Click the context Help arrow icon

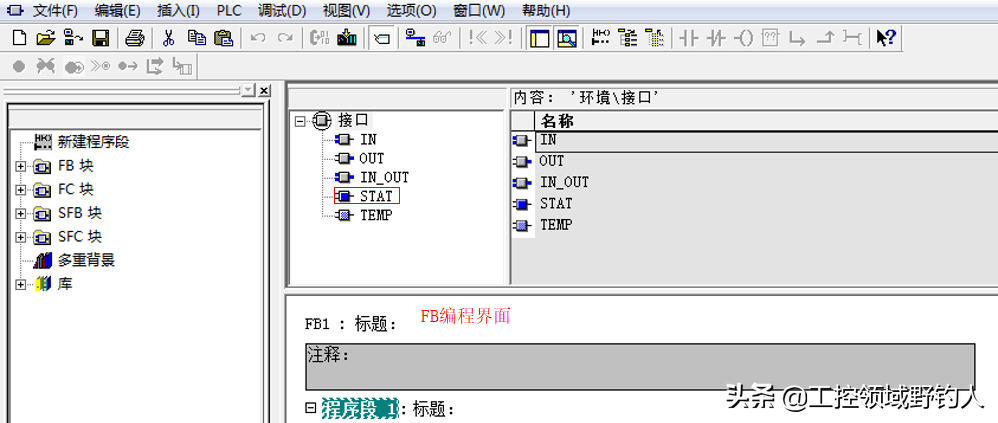click(x=885, y=38)
